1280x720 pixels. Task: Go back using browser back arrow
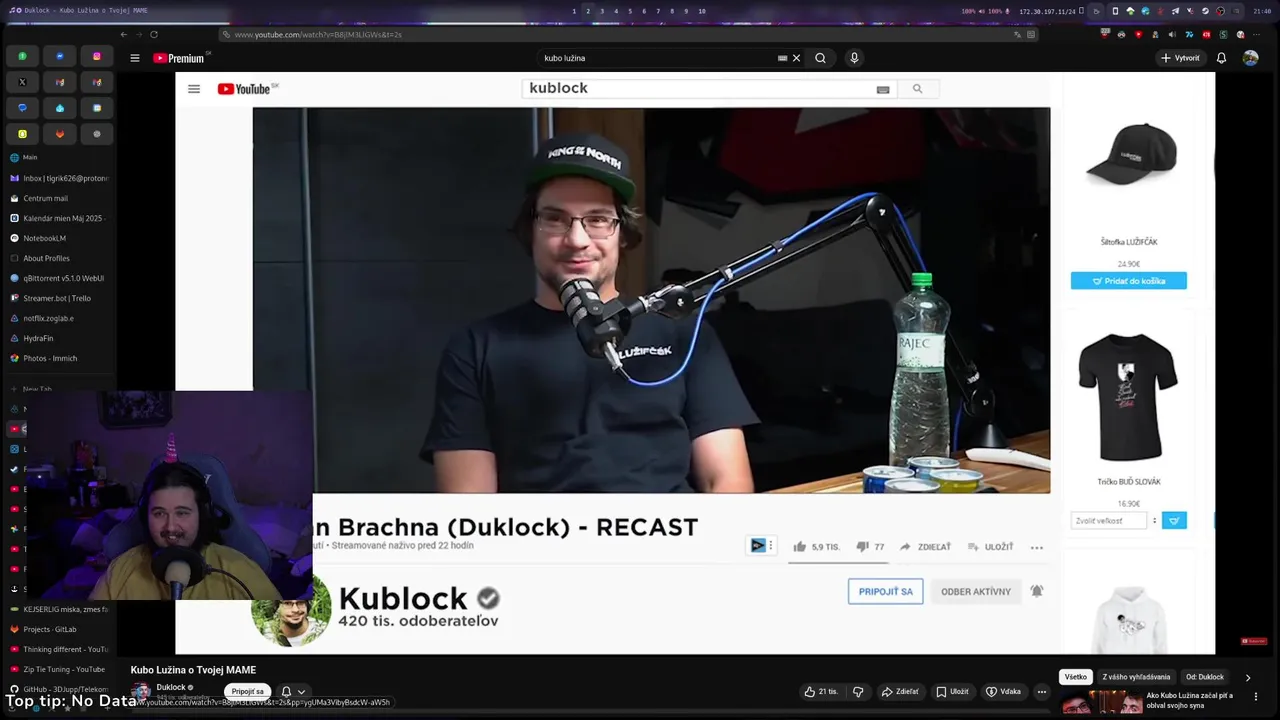click(124, 34)
